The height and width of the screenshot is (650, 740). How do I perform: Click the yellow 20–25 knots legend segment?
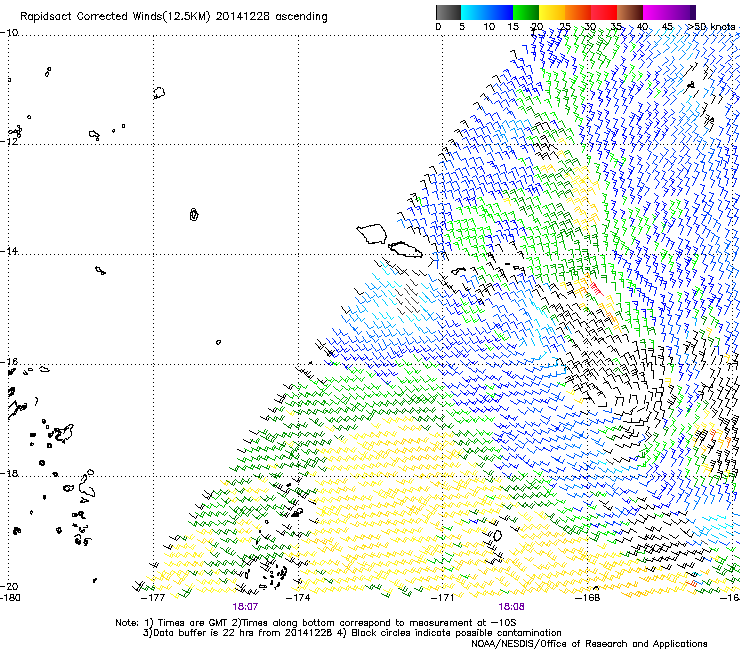click(x=552, y=12)
